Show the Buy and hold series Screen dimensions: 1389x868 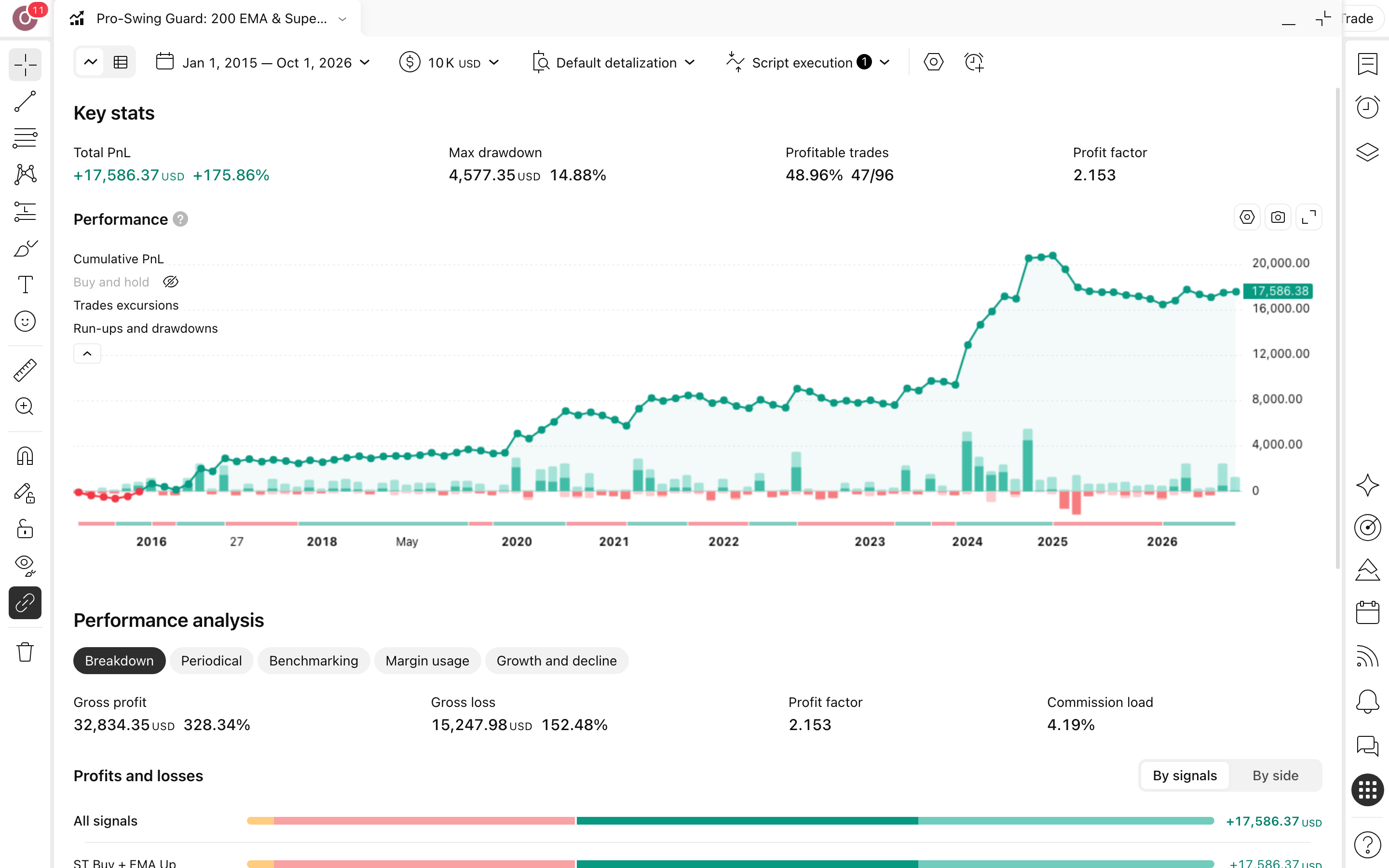click(170, 282)
